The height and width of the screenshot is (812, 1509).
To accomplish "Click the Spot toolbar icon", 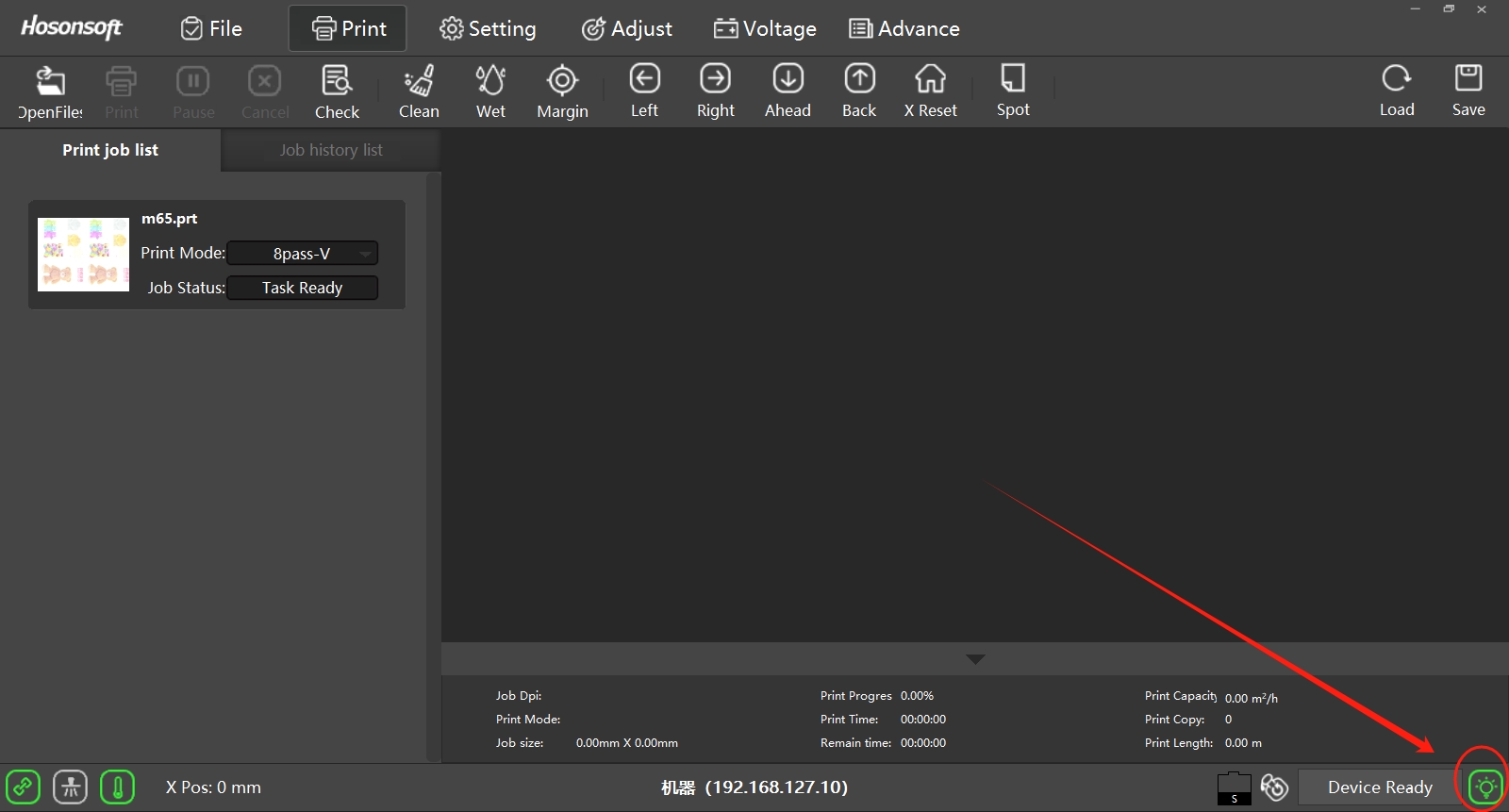I will coord(1013,91).
